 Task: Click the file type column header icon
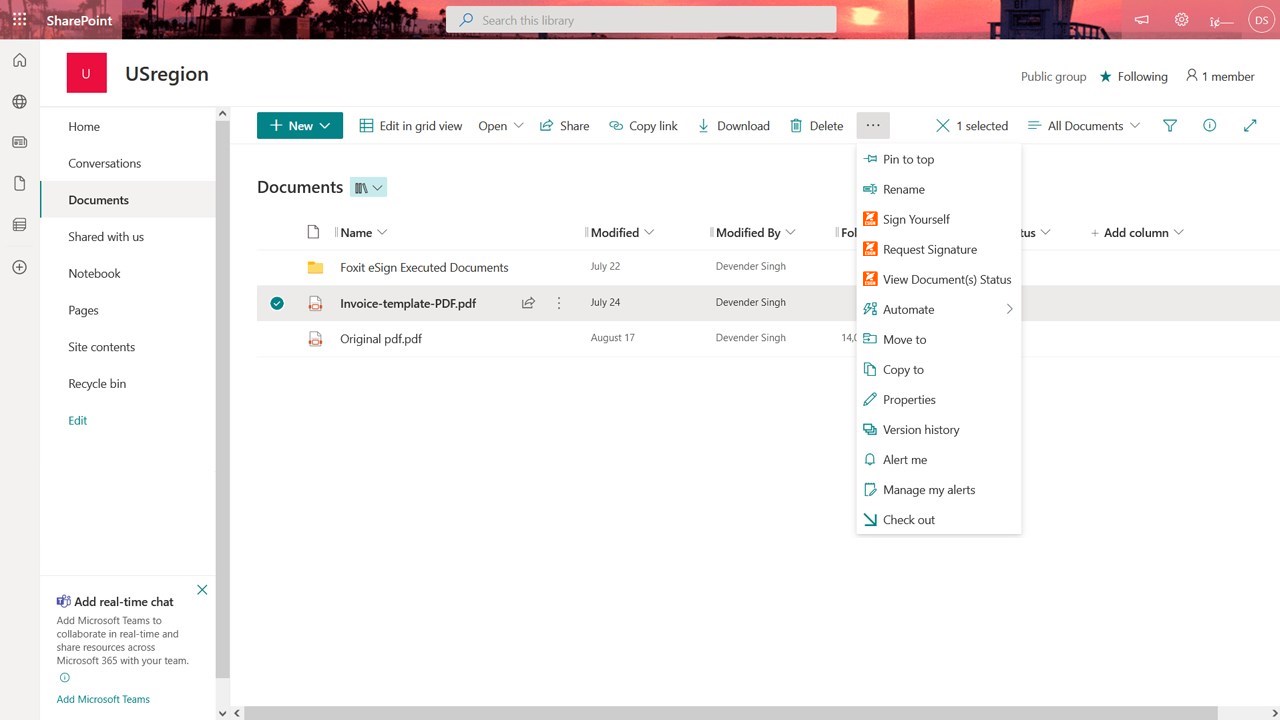pos(313,232)
